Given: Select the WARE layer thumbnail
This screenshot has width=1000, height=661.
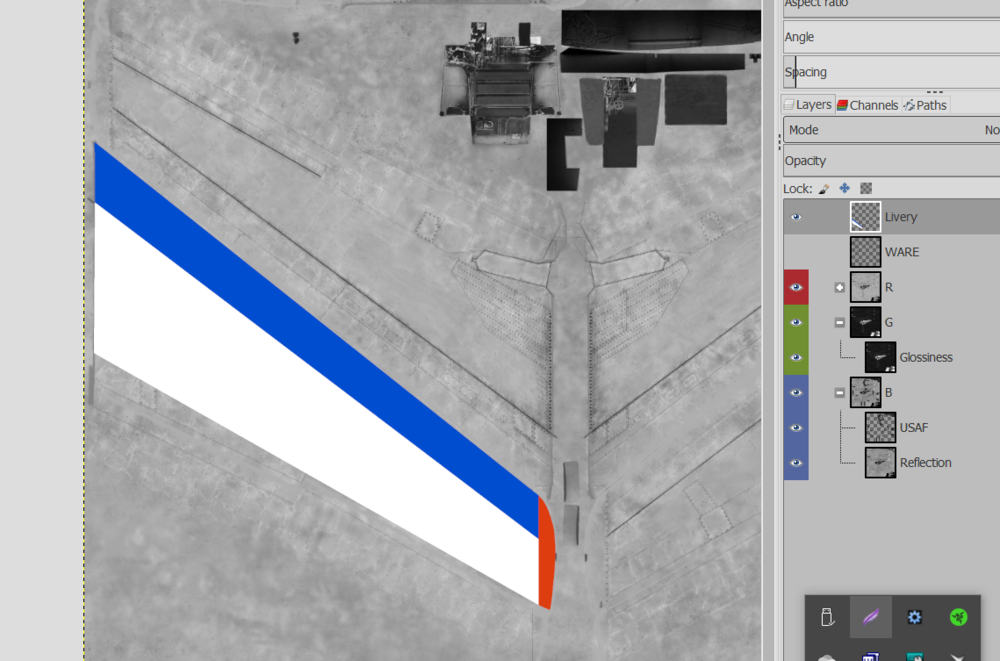Looking at the screenshot, I should coord(865,252).
